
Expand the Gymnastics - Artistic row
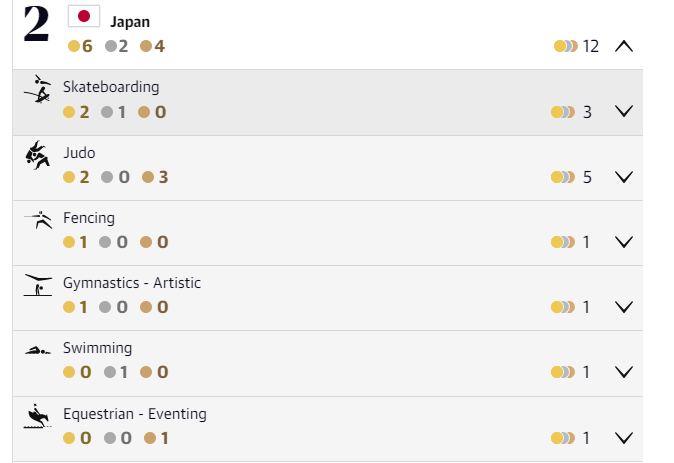tap(624, 307)
